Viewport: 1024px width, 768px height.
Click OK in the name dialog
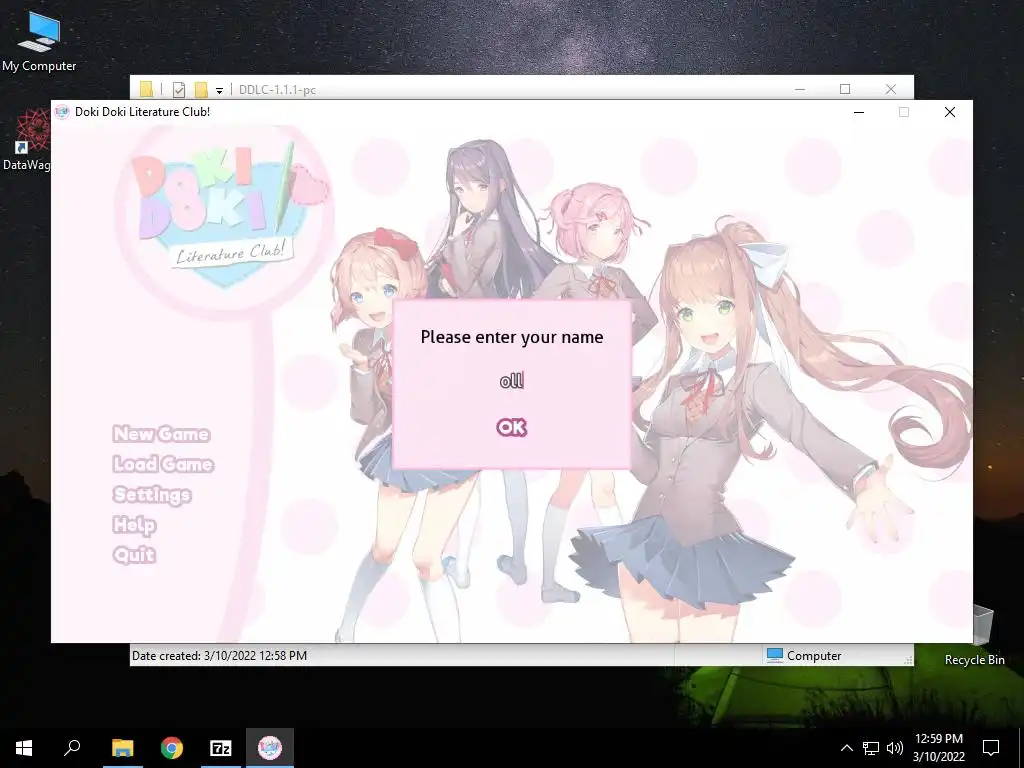click(x=511, y=427)
